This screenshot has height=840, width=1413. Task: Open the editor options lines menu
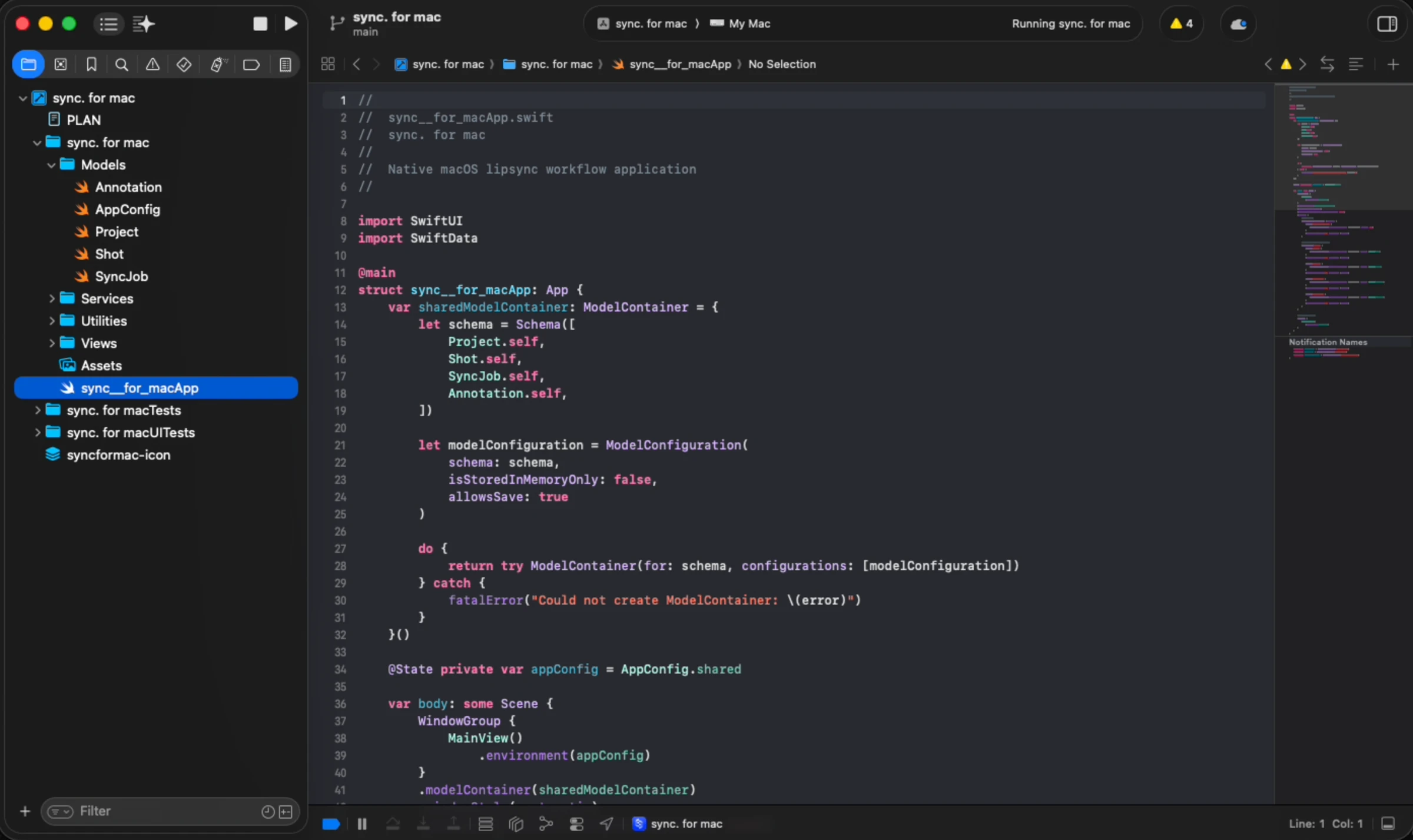pyautogui.click(x=1356, y=64)
